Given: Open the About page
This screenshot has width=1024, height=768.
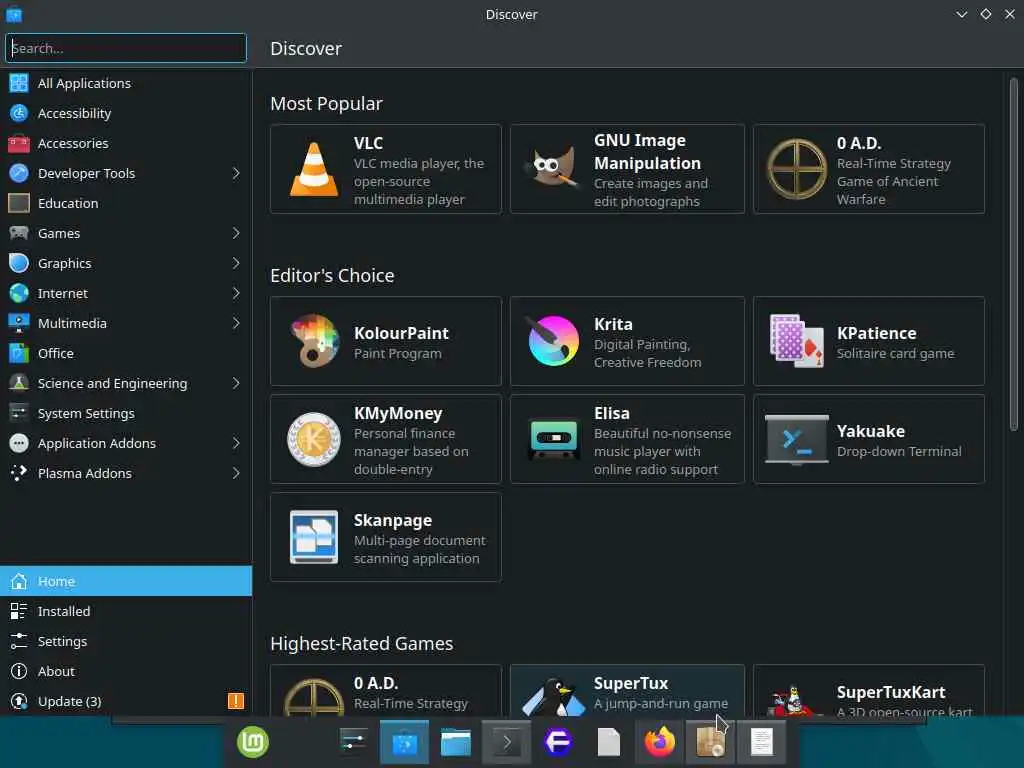Looking at the screenshot, I should pyautogui.click(x=126, y=671).
